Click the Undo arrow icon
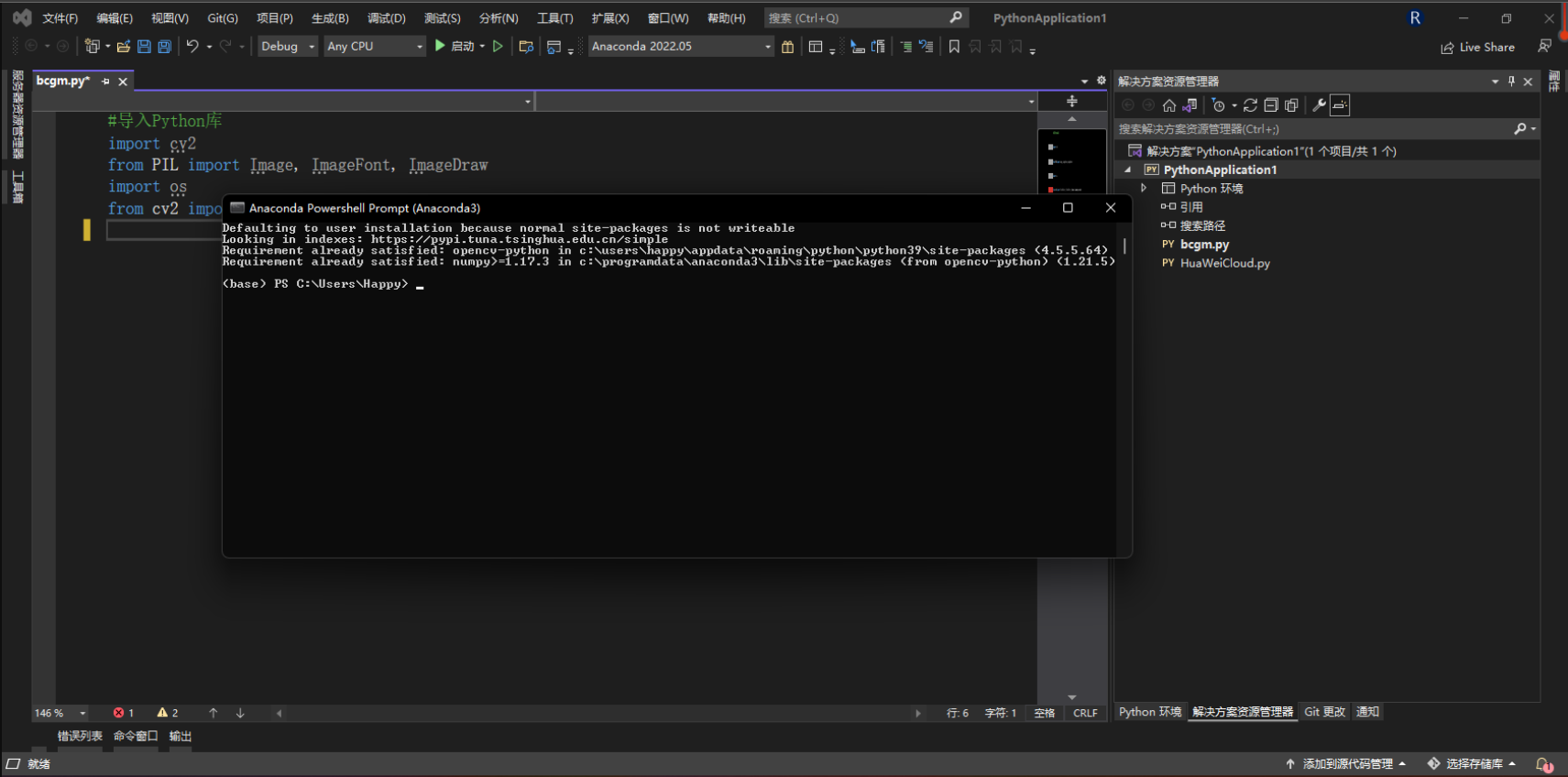The height and width of the screenshot is (777, 1568). coord(192,47)
